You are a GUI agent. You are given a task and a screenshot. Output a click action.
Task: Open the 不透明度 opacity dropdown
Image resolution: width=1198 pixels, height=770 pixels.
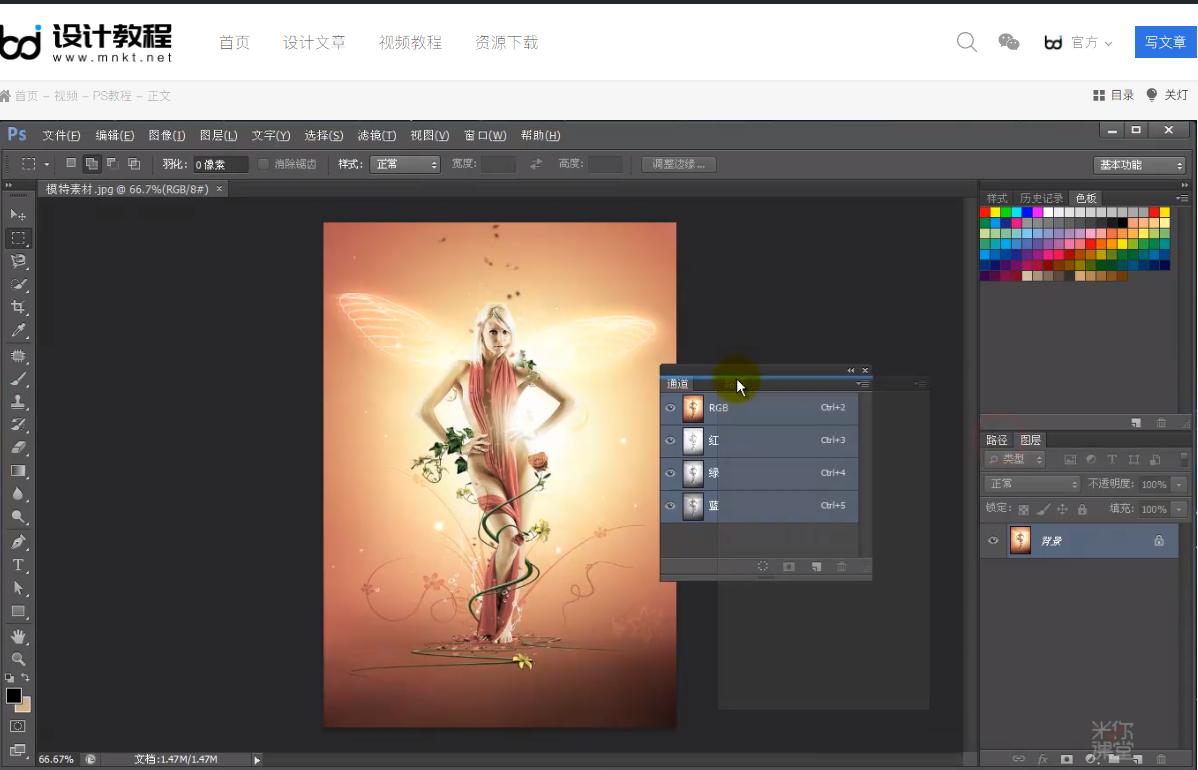click(1178, 483)
